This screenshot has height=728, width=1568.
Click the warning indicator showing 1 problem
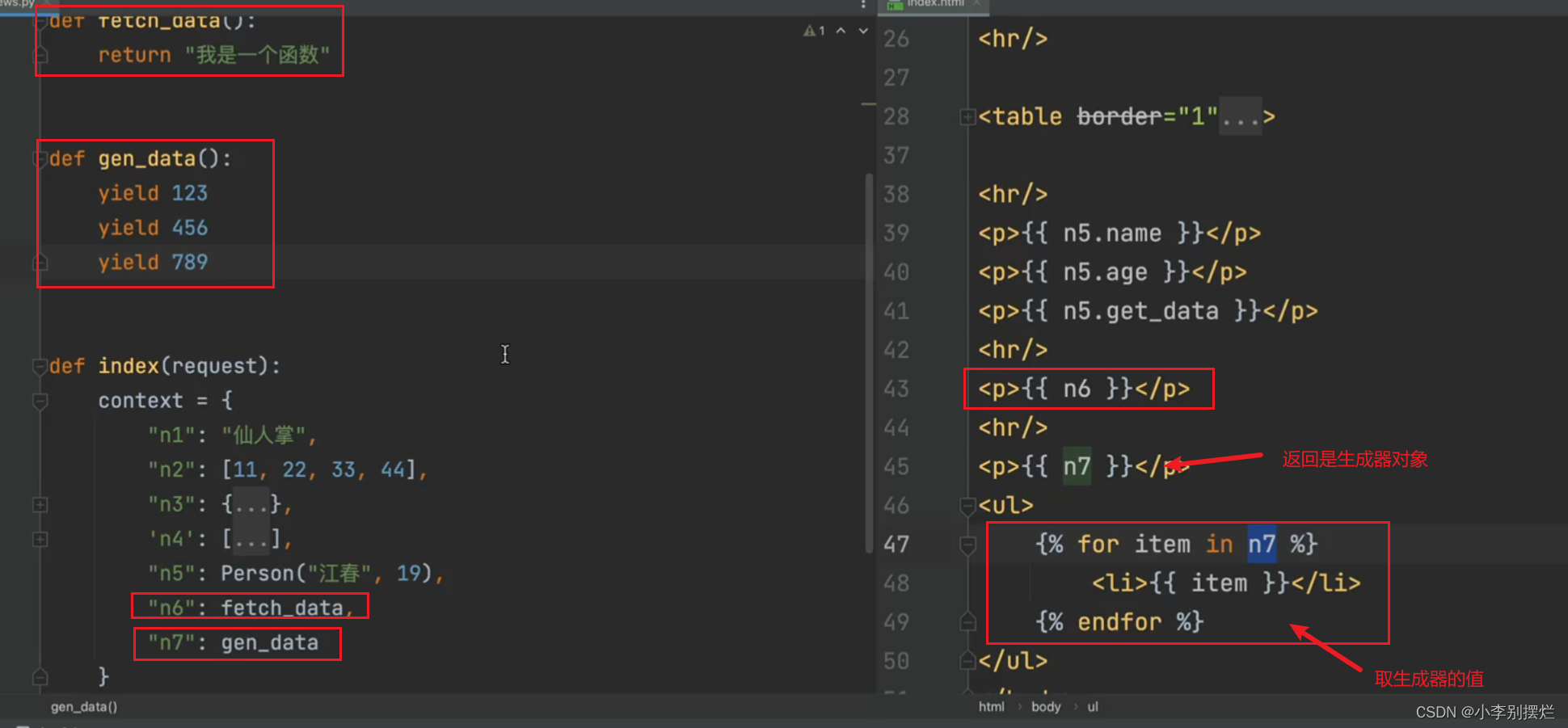tap(814, 31)
